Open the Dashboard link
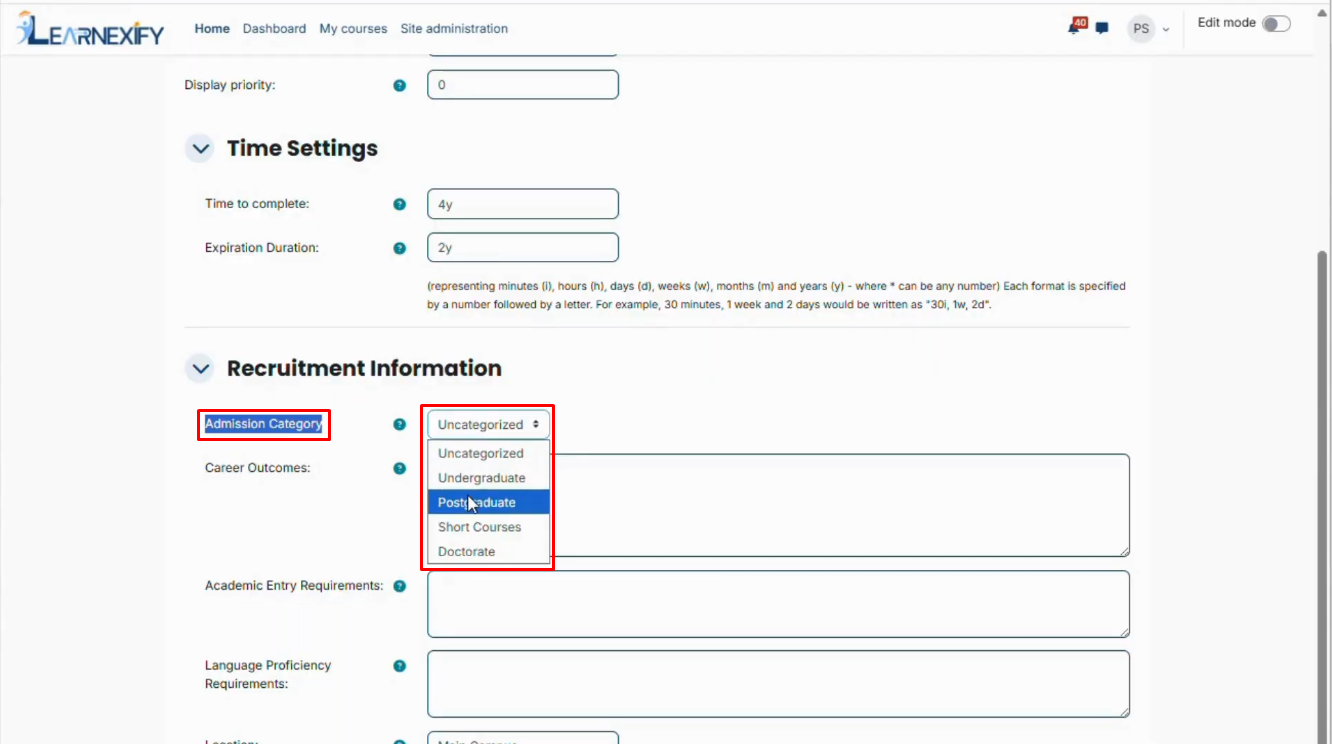This screenshot has height=744, width=1332. (274, 29)
